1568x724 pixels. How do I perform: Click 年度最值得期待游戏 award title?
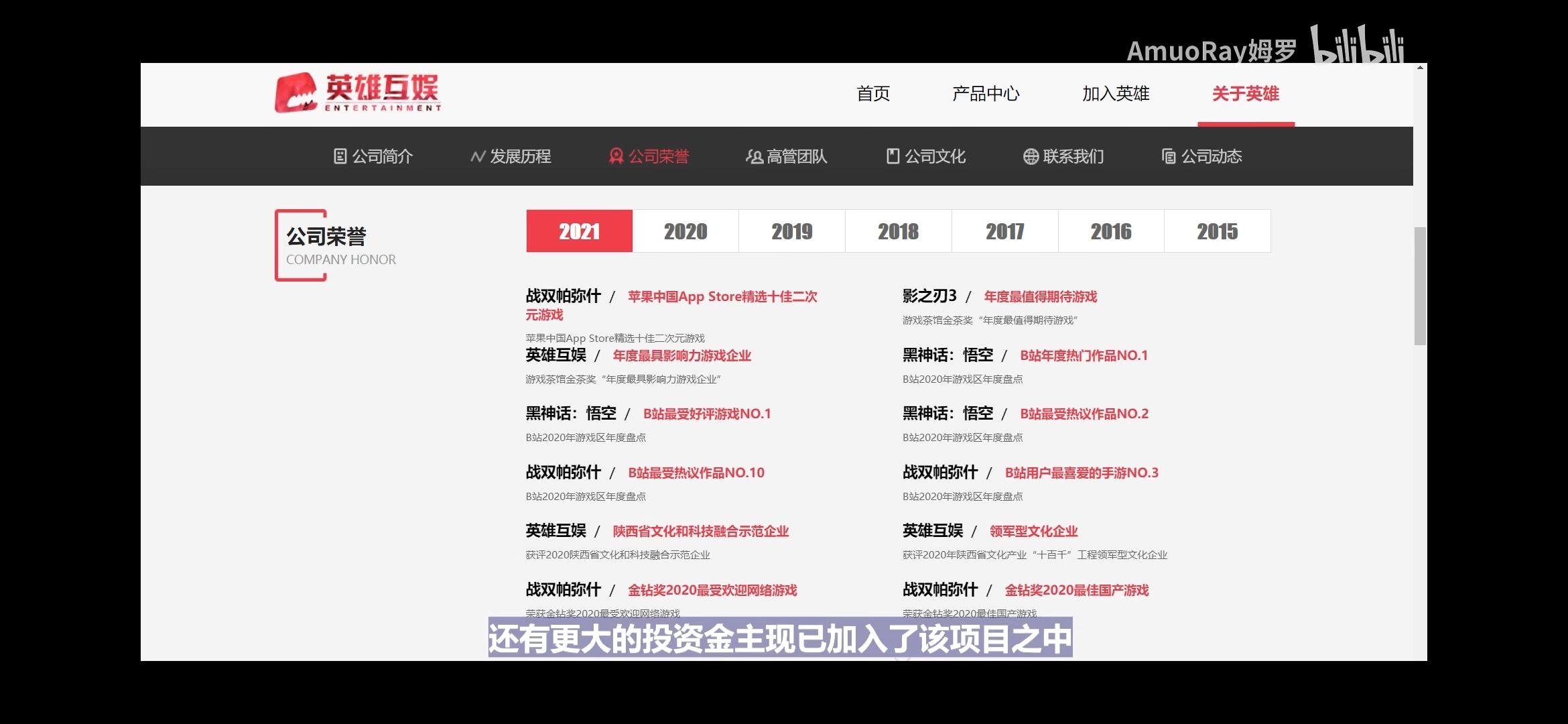pyautogui.click(x=1040, y=296)
